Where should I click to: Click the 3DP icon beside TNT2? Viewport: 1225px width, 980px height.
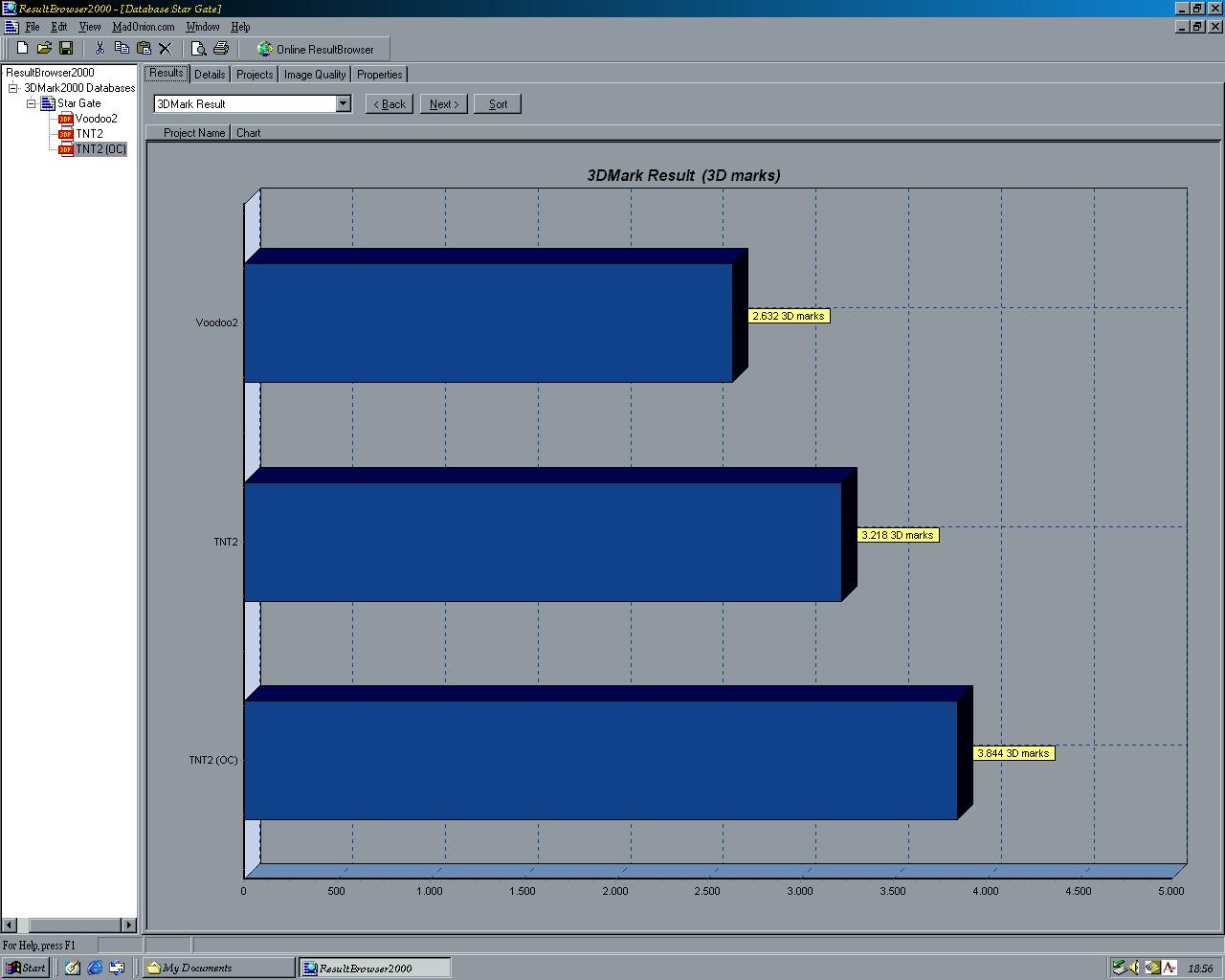click(x=65, y=134)
